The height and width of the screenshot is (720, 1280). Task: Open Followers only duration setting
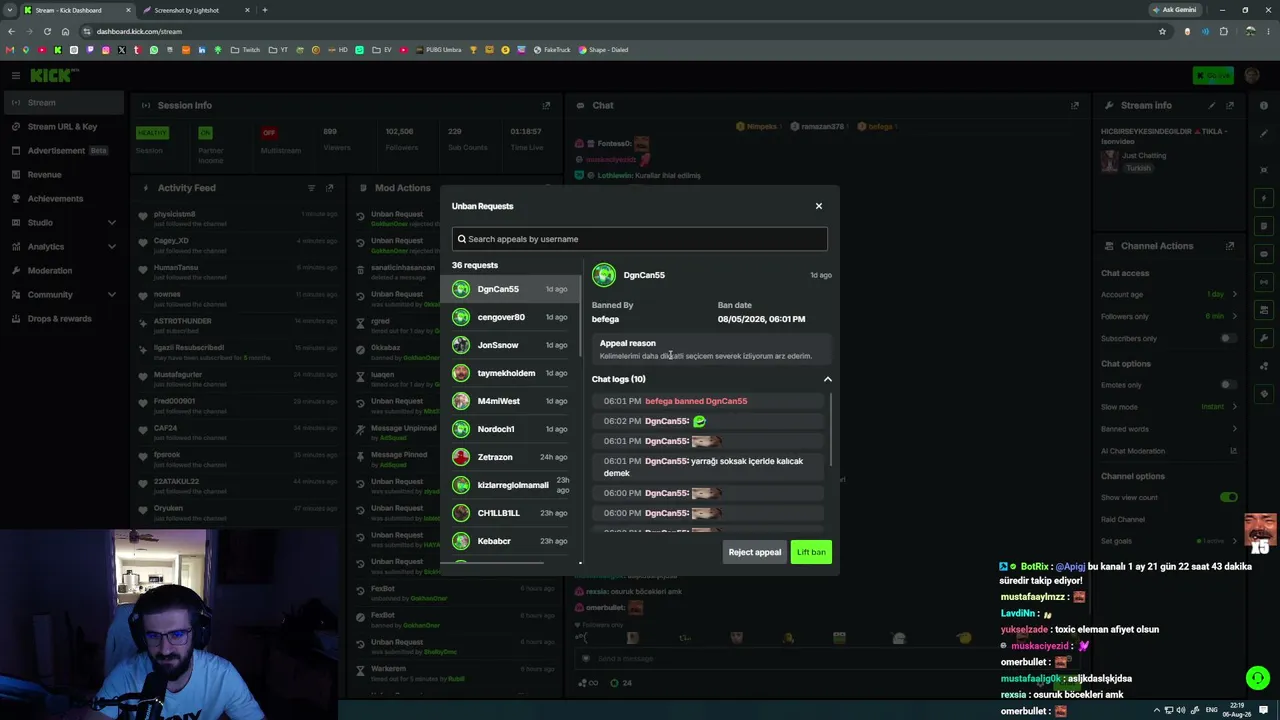[x=1170, y=316]
